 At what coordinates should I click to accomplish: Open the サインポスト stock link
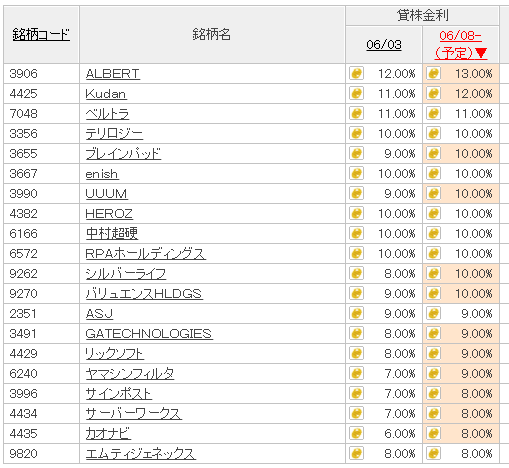(119, 394)
